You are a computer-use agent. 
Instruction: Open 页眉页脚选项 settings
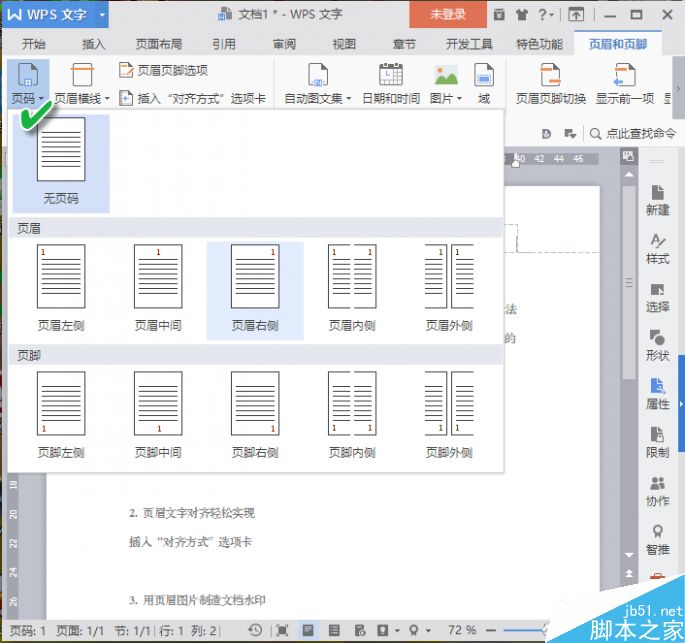pyautogui.click(x=163, y=70)
